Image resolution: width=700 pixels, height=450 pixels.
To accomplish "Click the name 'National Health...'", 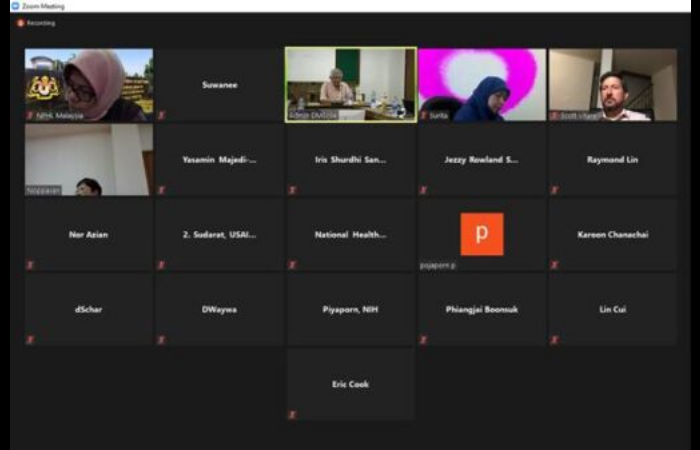I will pos(350,234).
